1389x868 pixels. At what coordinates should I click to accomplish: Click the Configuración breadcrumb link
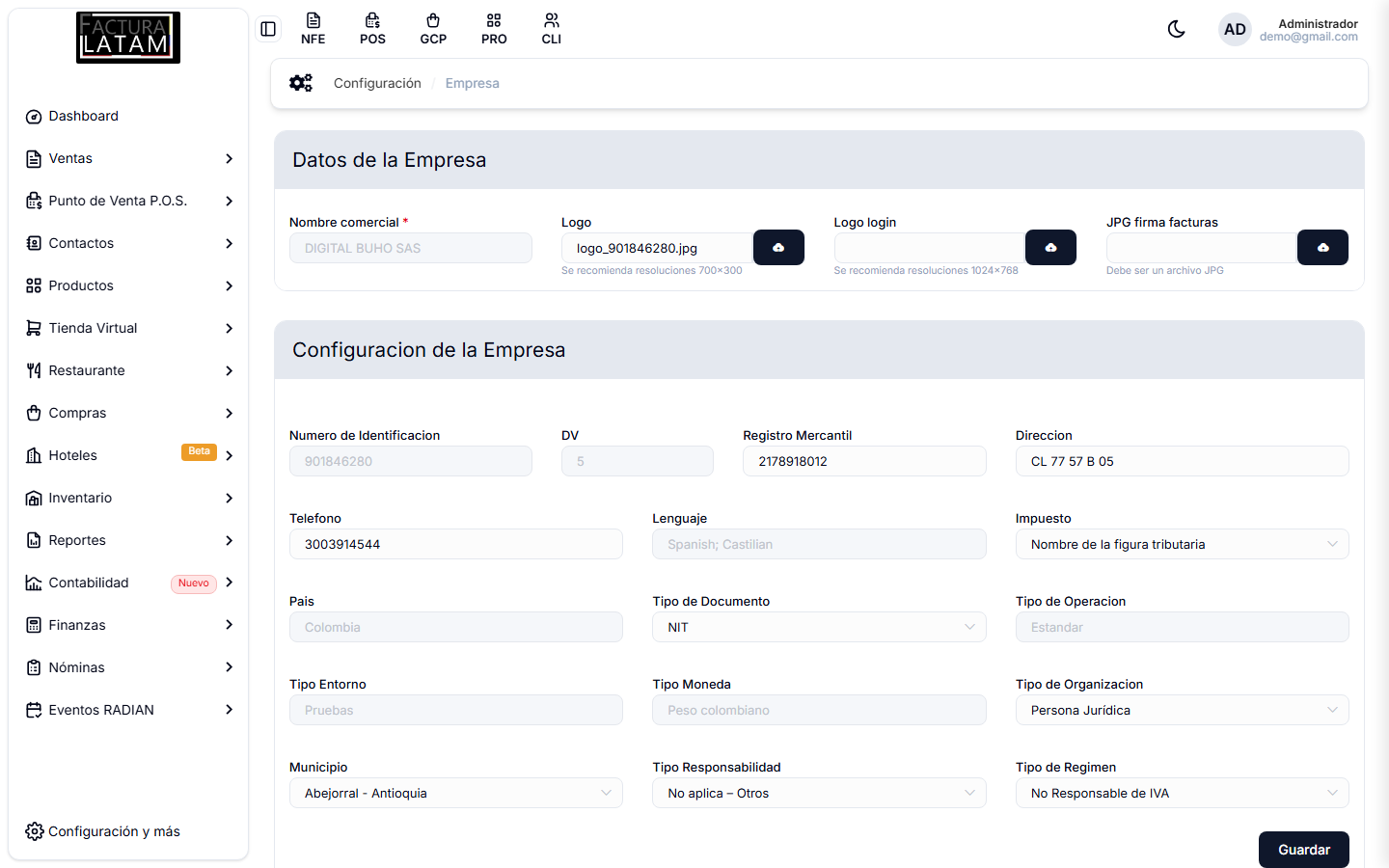point(377,83)
